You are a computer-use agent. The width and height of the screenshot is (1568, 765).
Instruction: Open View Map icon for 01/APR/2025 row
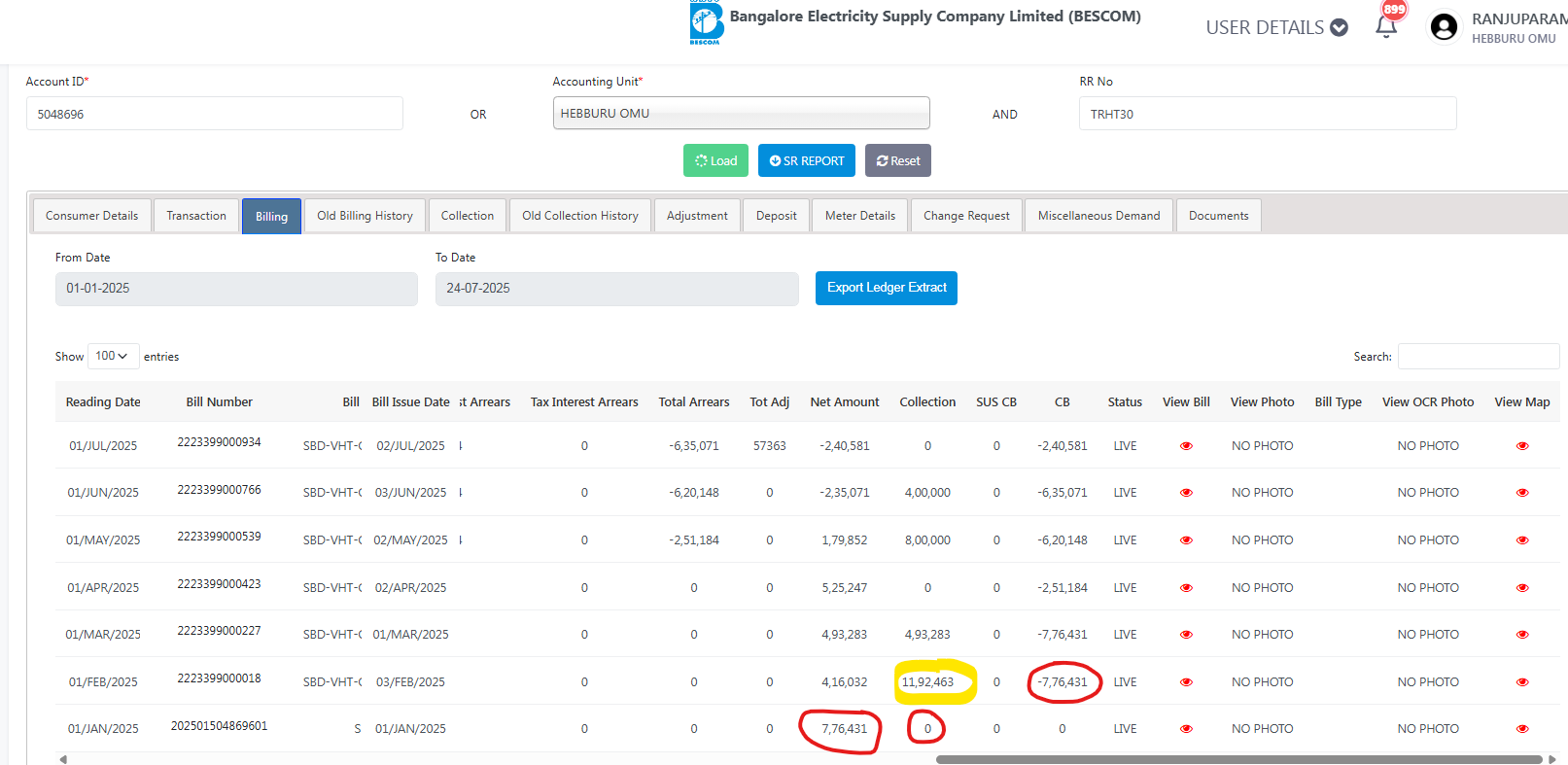click(1522, 588)
